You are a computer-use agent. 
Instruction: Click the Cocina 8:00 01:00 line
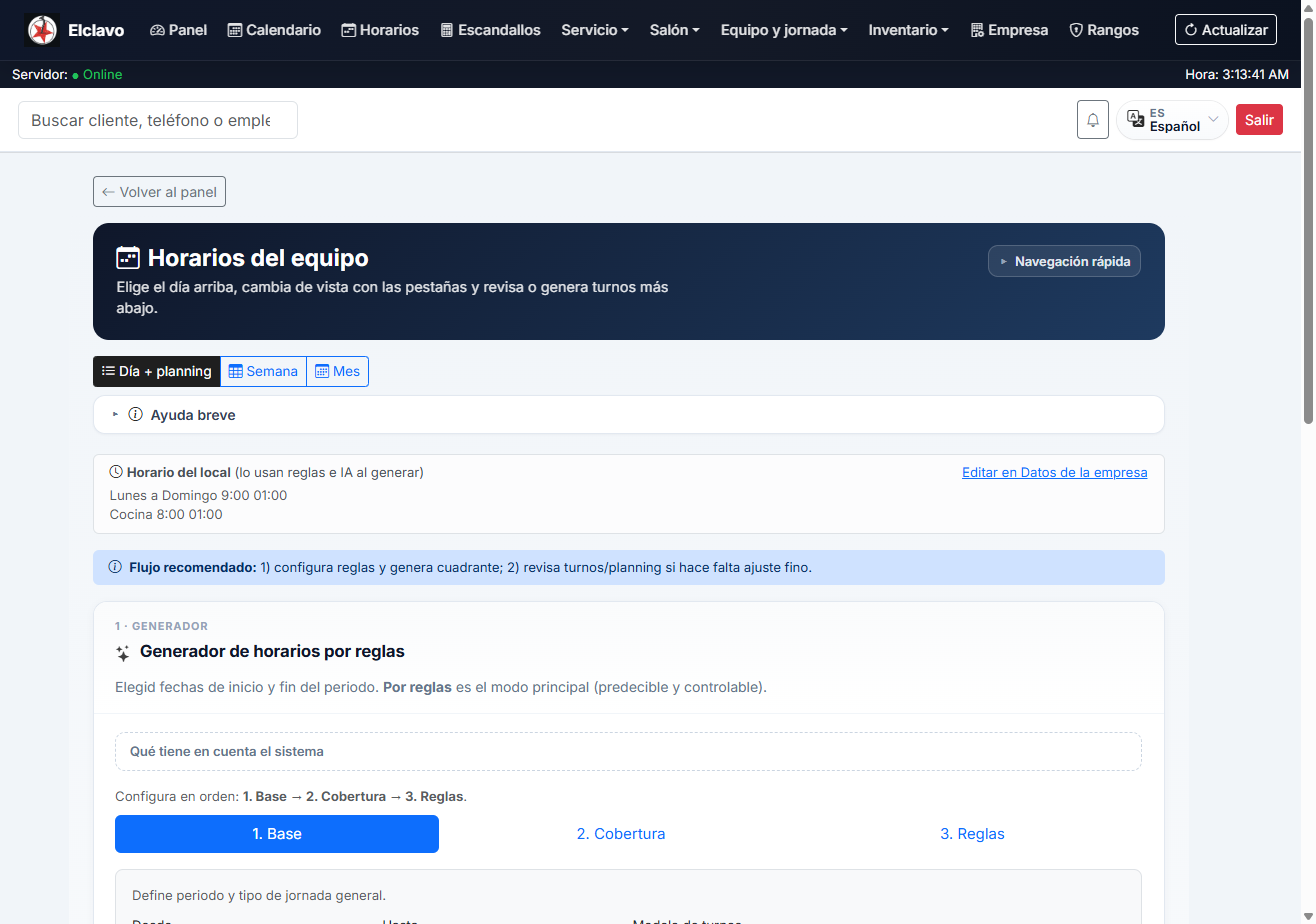coord(166,515)
